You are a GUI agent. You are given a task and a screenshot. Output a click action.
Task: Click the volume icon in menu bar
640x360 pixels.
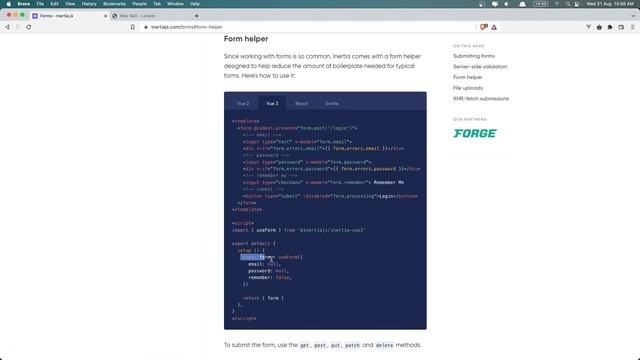pos(507,4)
